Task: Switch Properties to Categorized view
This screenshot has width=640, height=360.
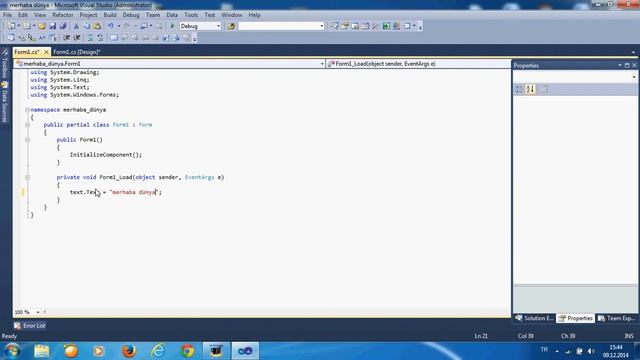Action: (x=519, y=89)
